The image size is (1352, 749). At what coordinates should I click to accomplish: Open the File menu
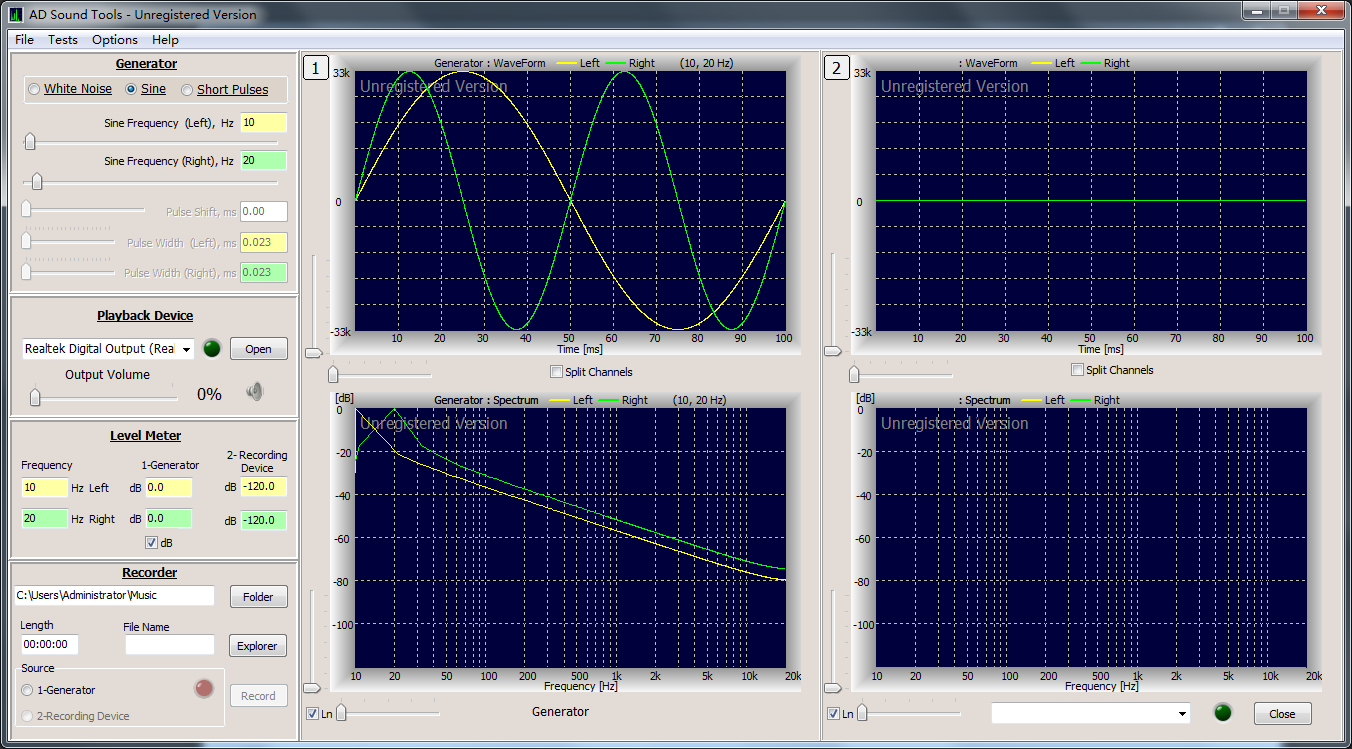(x=24, y=40)
